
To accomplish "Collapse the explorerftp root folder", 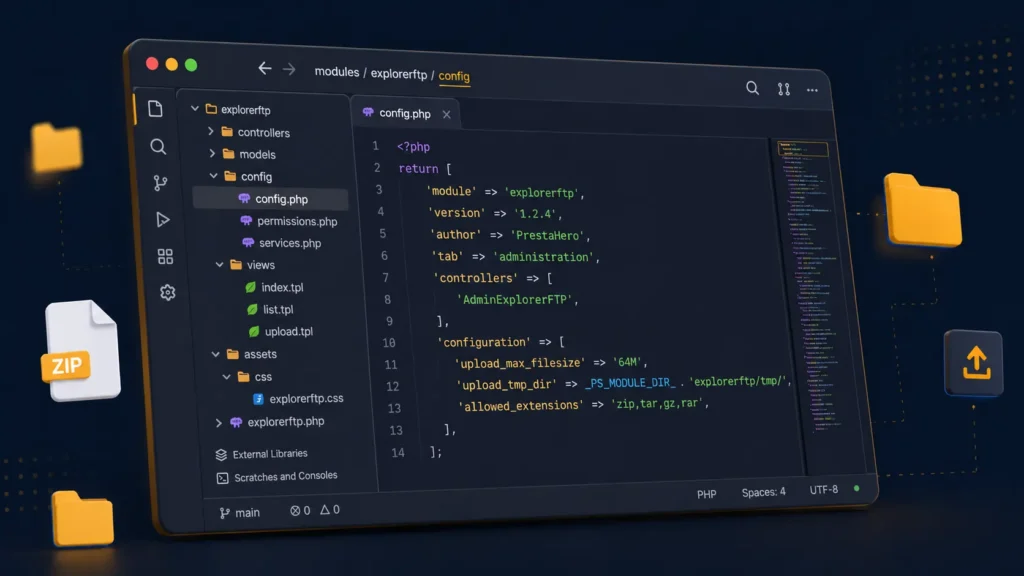I will pos(195,108).
